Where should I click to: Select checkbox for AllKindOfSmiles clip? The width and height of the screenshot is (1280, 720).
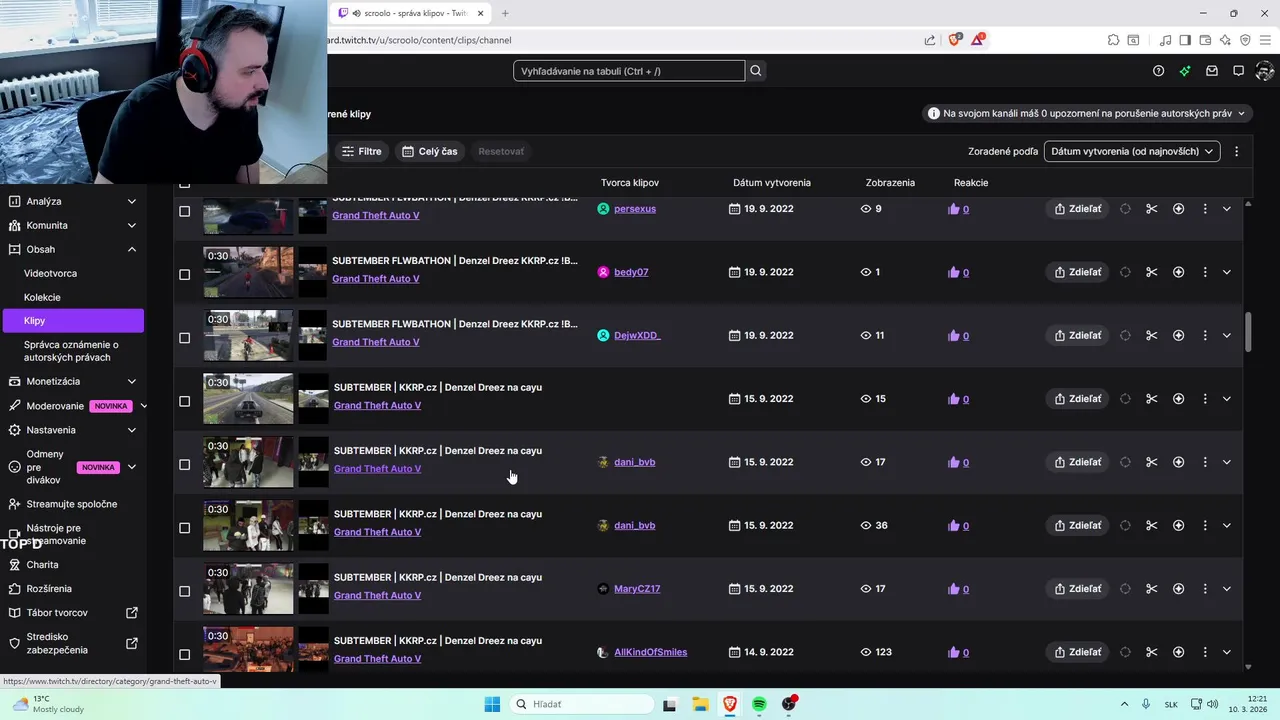click(184, 654)
